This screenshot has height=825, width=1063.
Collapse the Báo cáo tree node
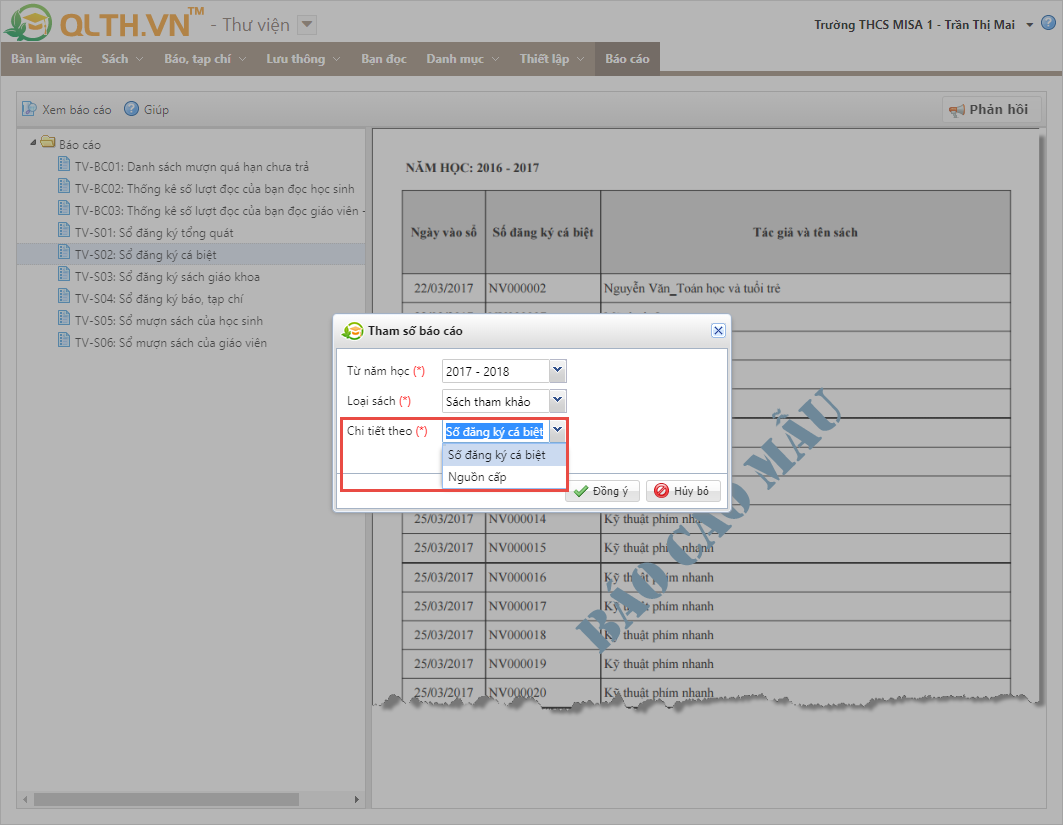tap(33, 142)
